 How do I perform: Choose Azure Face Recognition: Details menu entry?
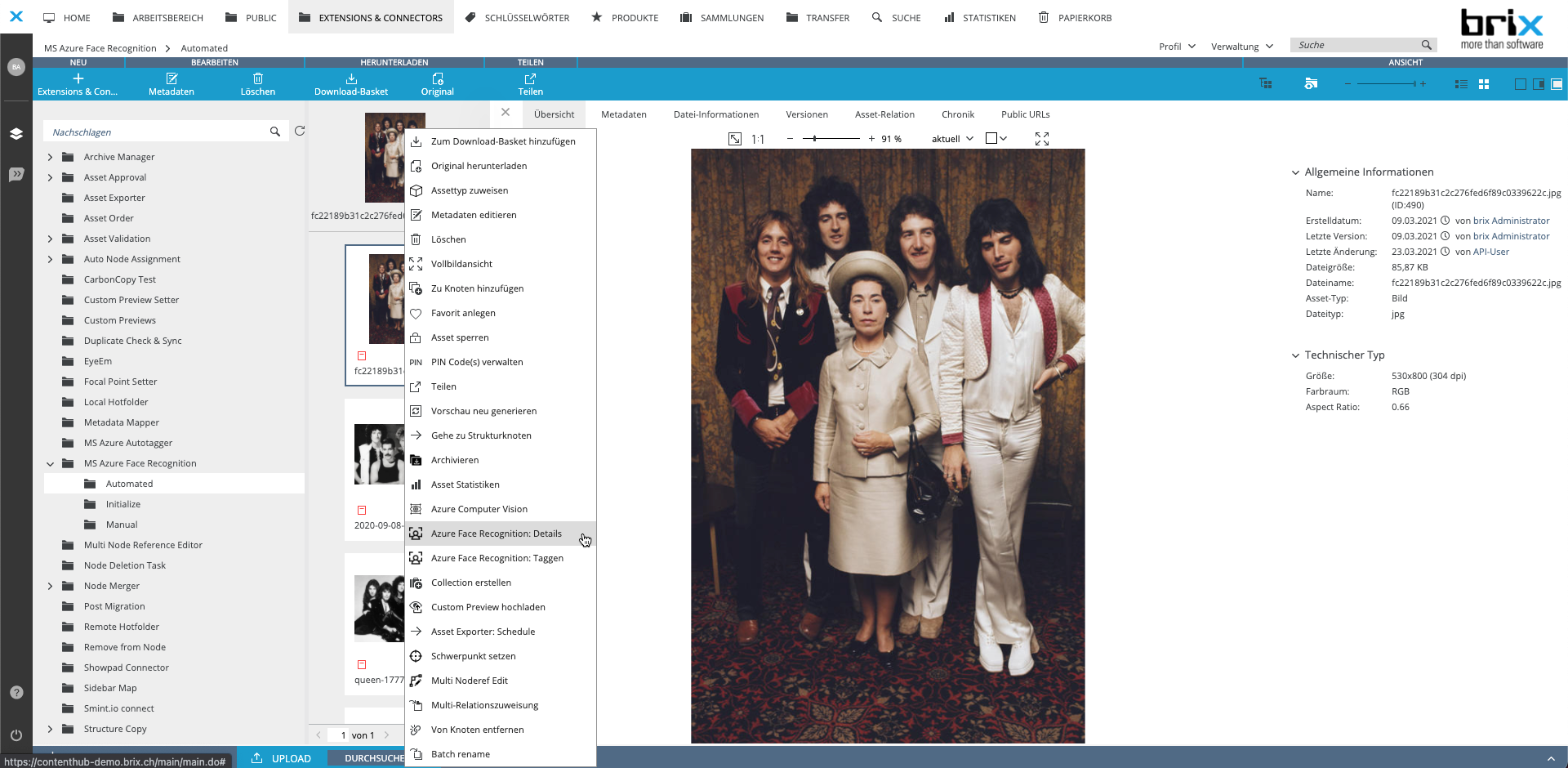point(501,534)
